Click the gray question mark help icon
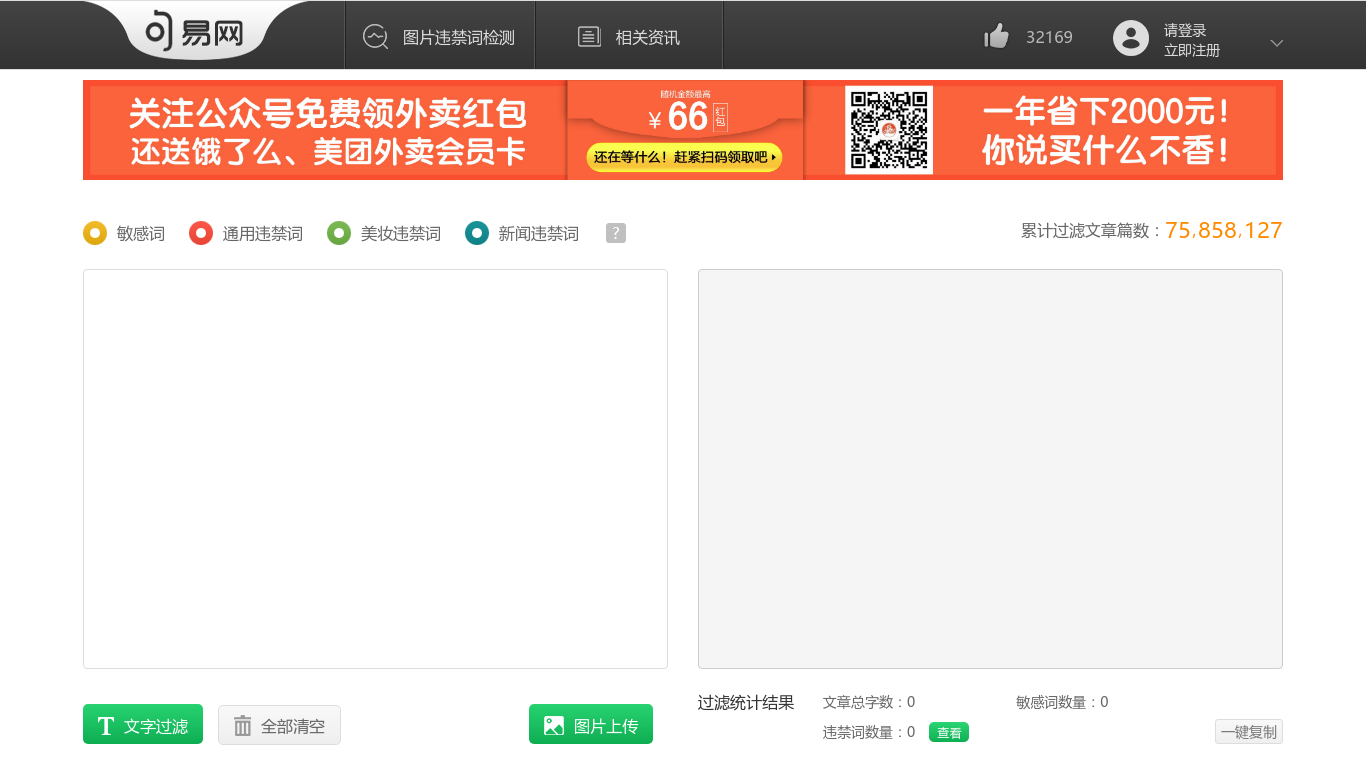This screenshot has height=768, width=1366. click(616, 233)
